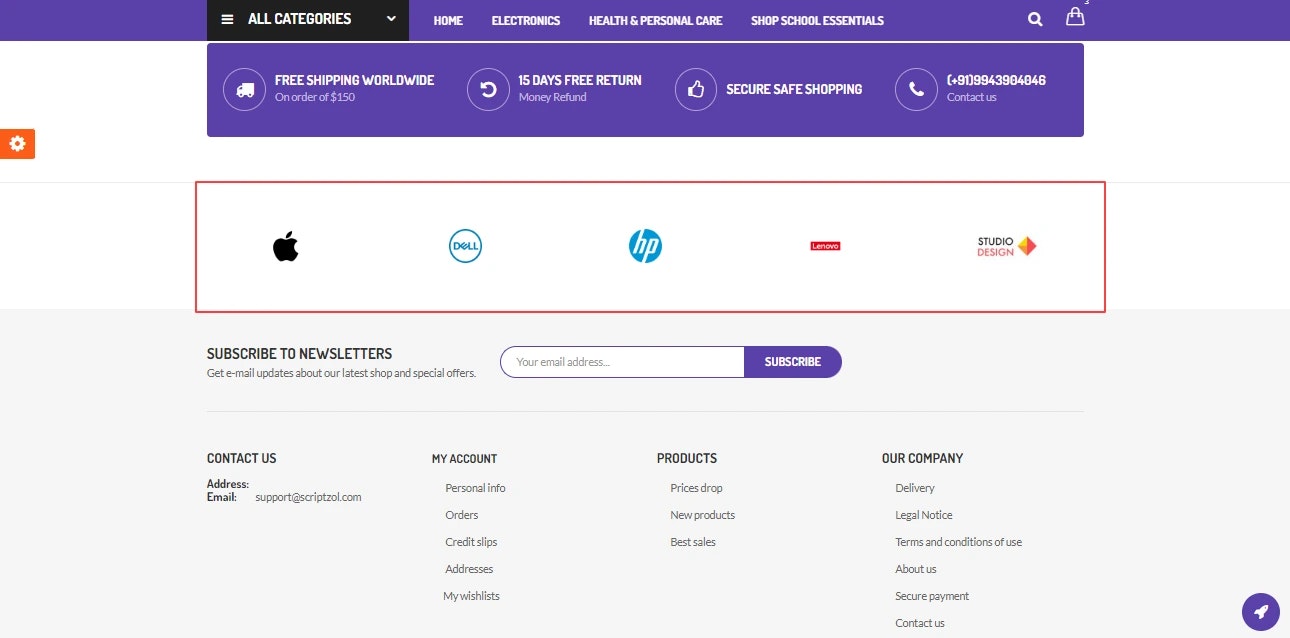Click the 'On order of $150' text
The height and width of the screenshot is (638, 1290).
tap(315, 97)
